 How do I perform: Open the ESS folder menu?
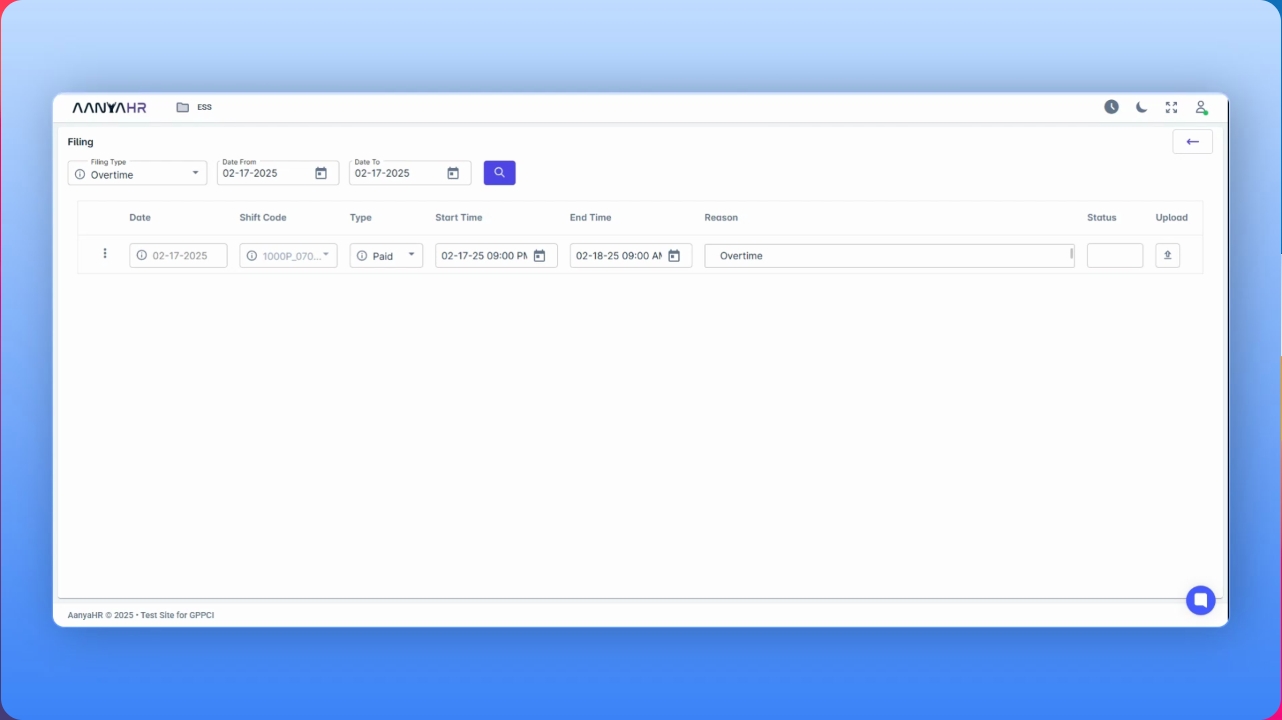coord(194,107)
